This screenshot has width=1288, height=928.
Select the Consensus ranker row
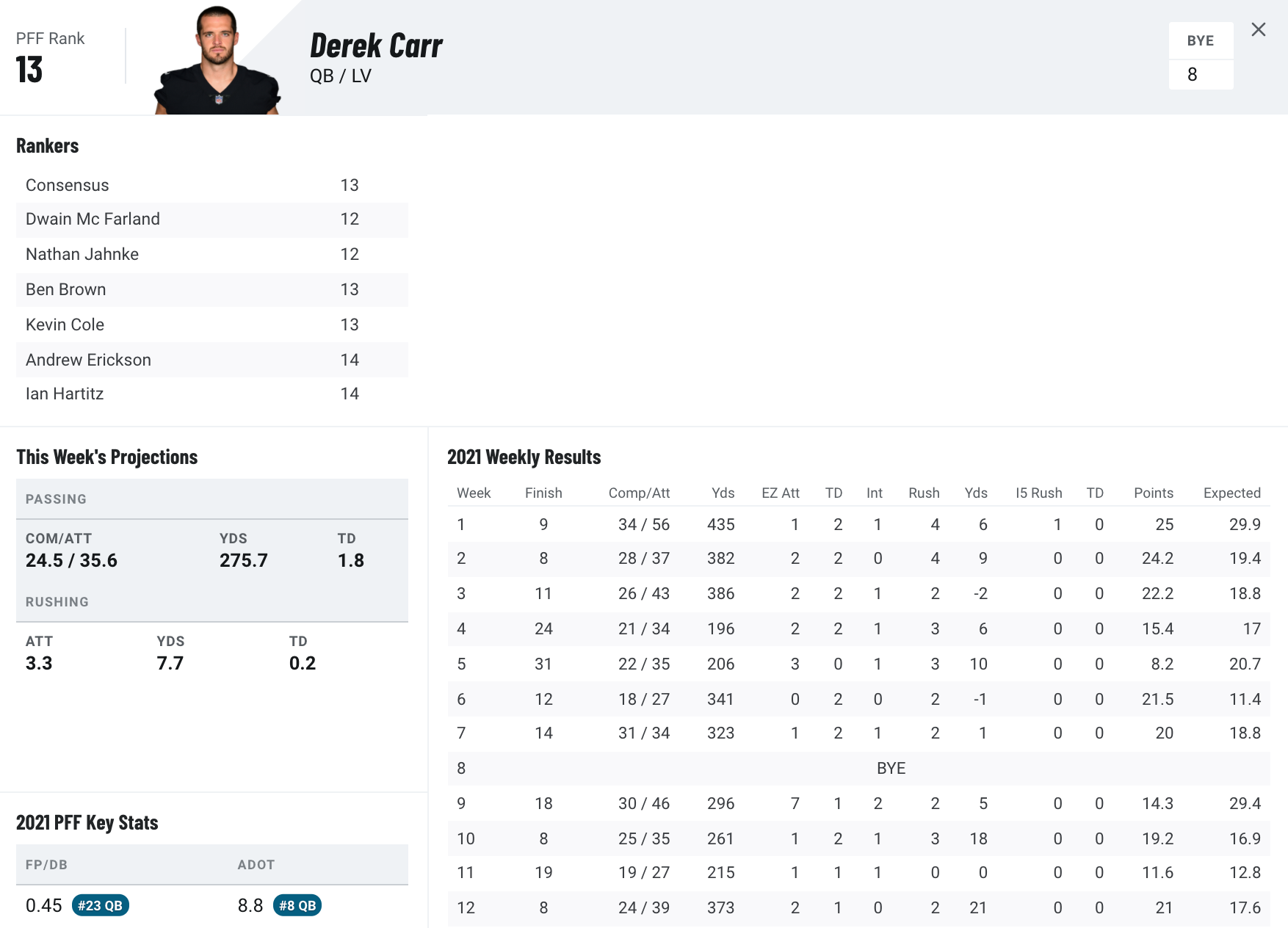(x=212, y=185)
